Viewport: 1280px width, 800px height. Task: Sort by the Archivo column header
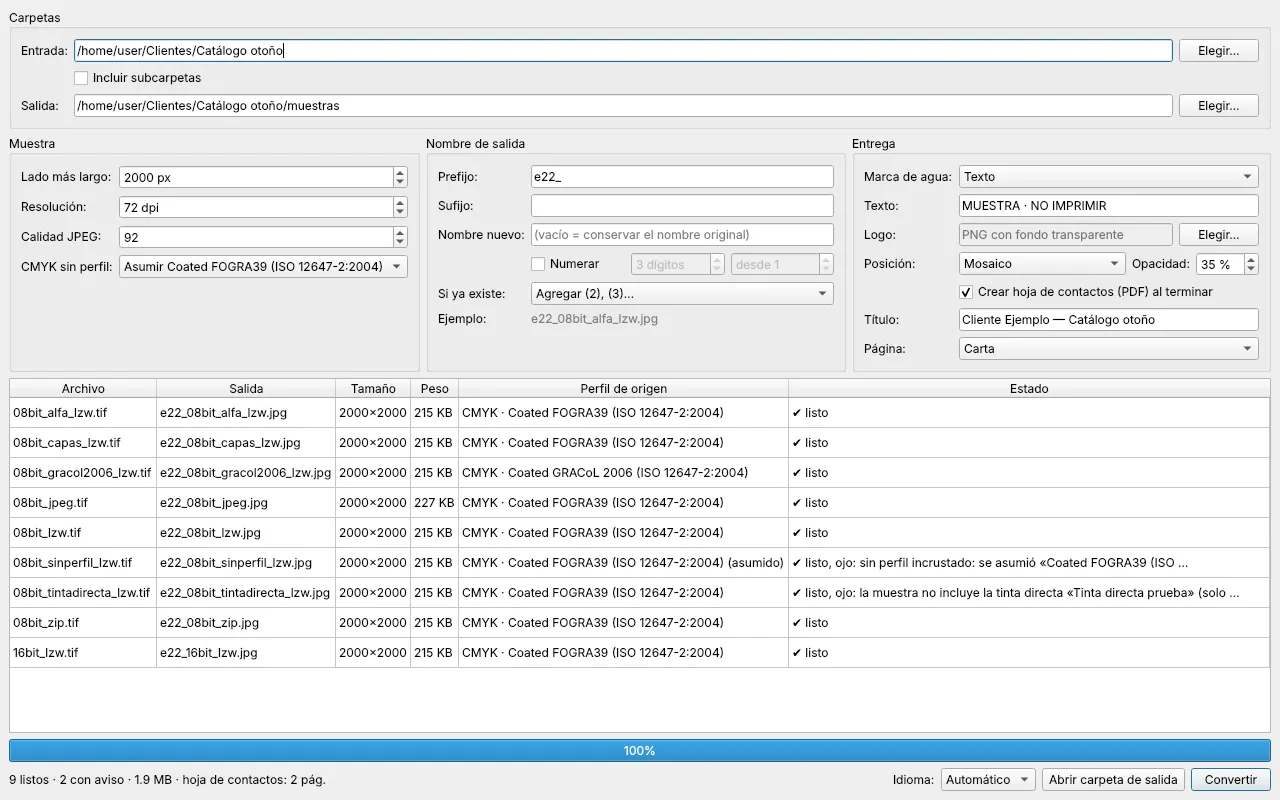(x=83, y=389)
